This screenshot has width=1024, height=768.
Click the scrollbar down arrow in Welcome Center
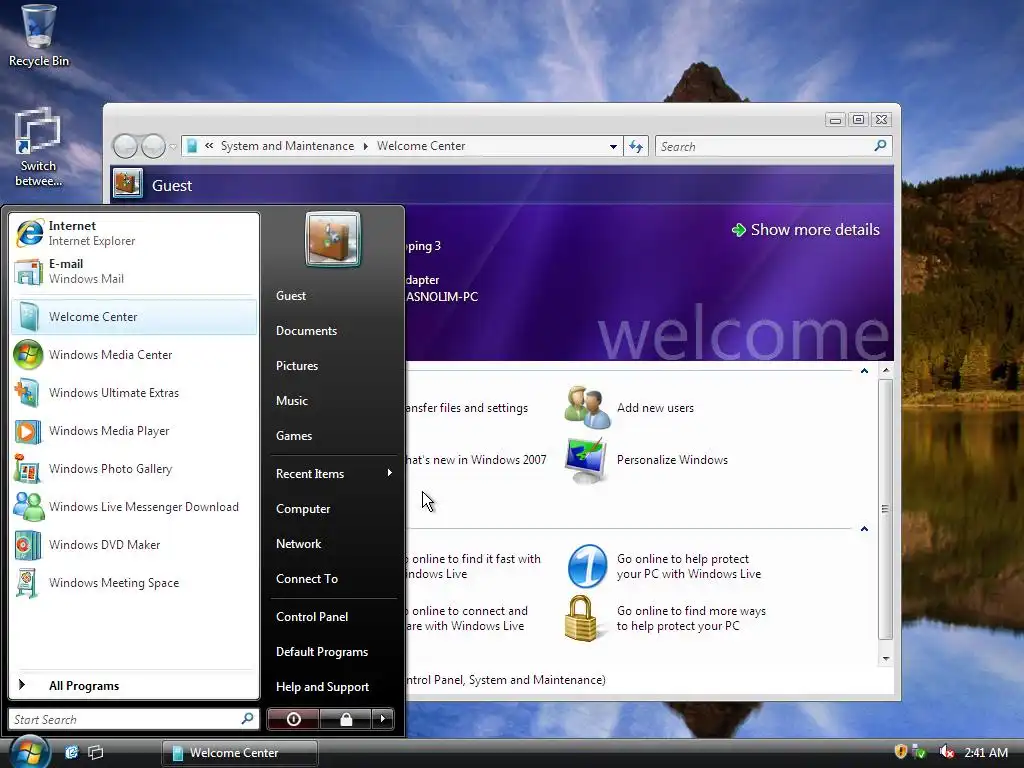[886, 658]
